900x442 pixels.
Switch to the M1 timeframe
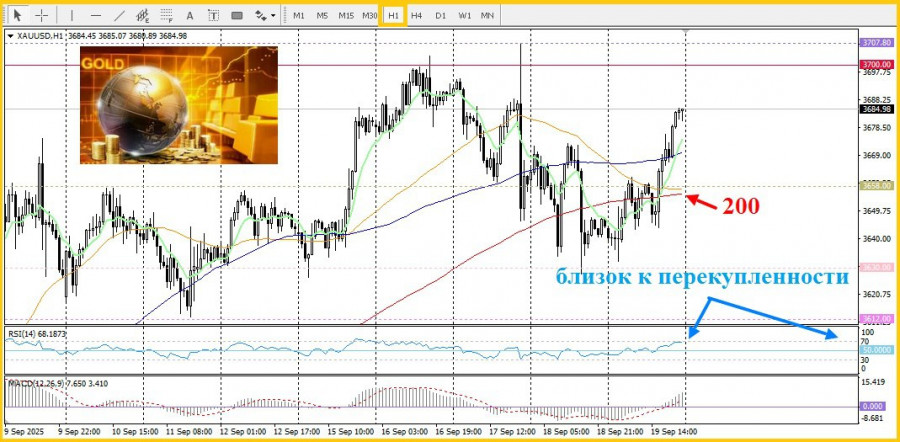[x=299, y=15]
